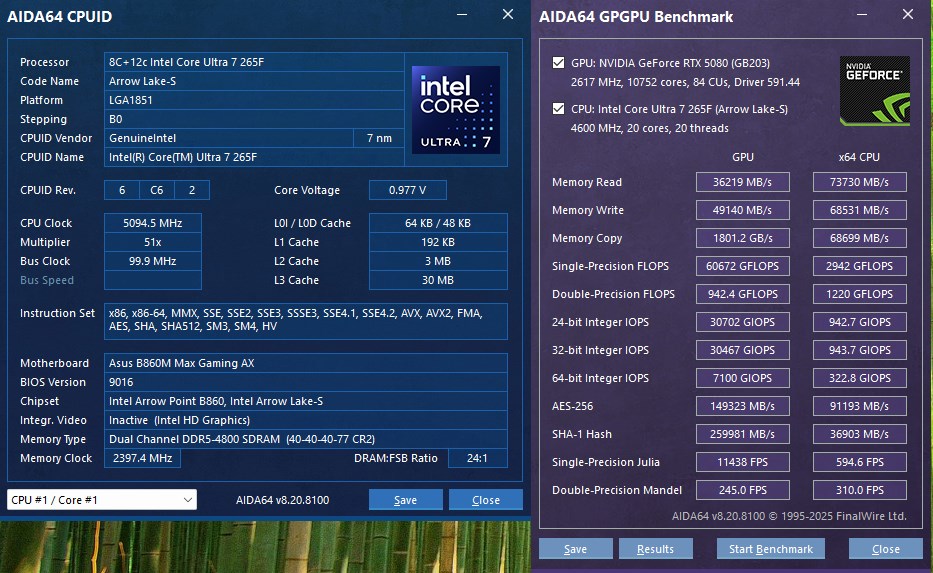
Task: Open the benchmark Results
Action: pyautogui.click(x=655, y=549)
